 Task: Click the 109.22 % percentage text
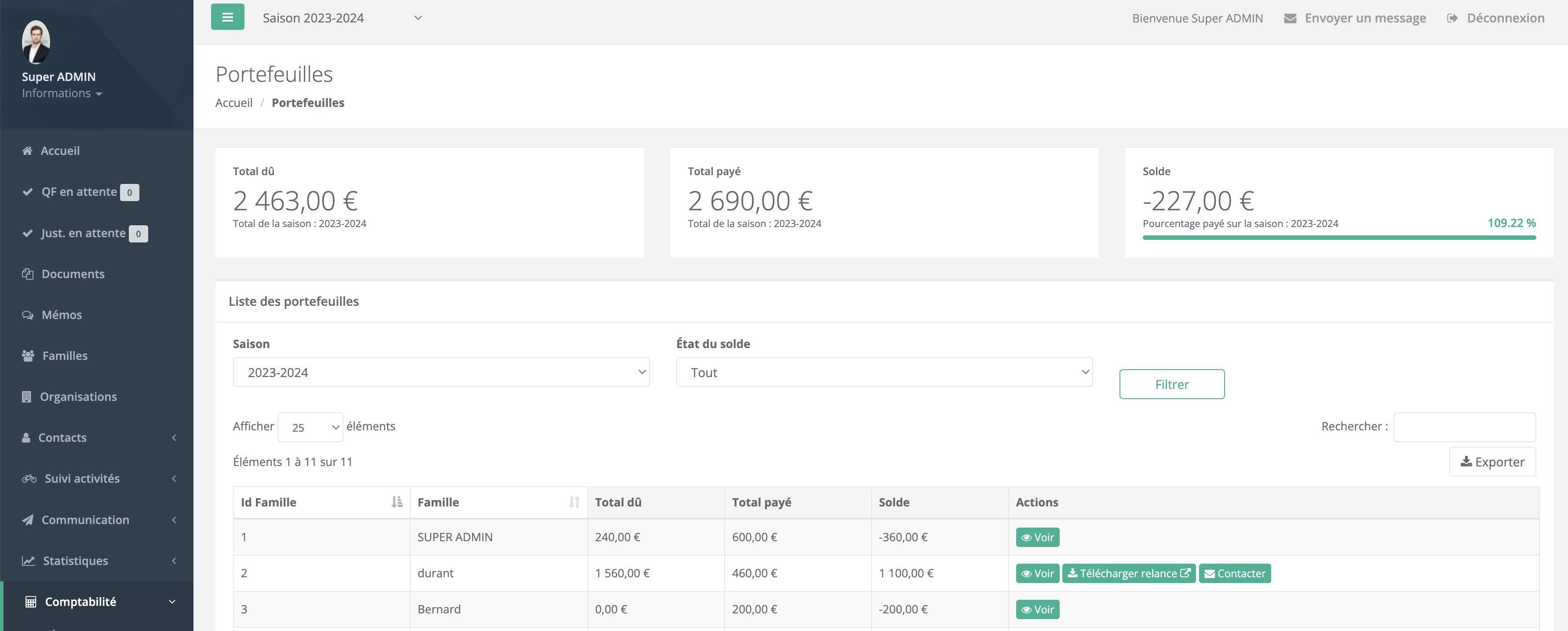click(1511, 223)
